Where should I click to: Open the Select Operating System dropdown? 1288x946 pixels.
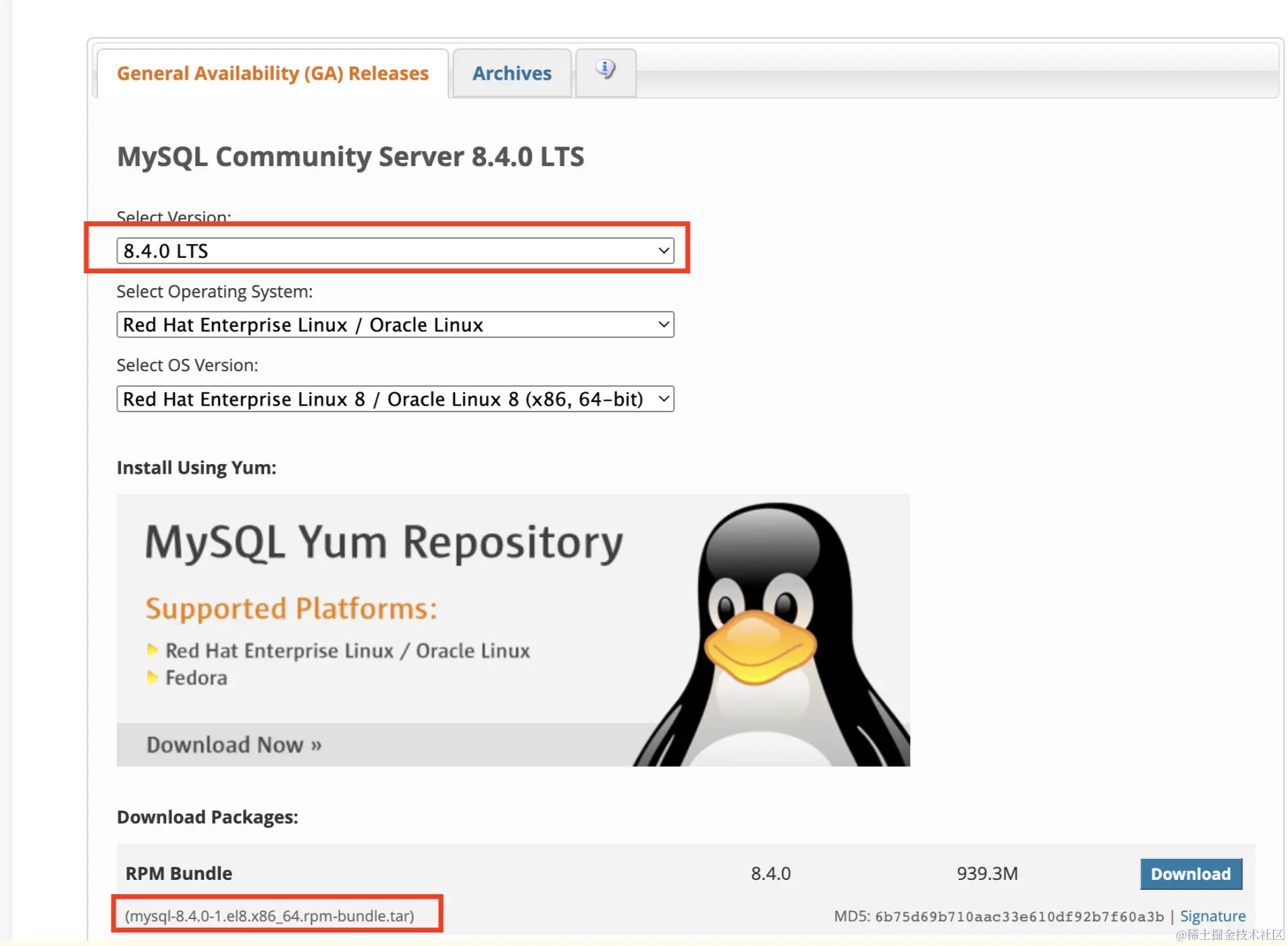[x=395, y=325]
